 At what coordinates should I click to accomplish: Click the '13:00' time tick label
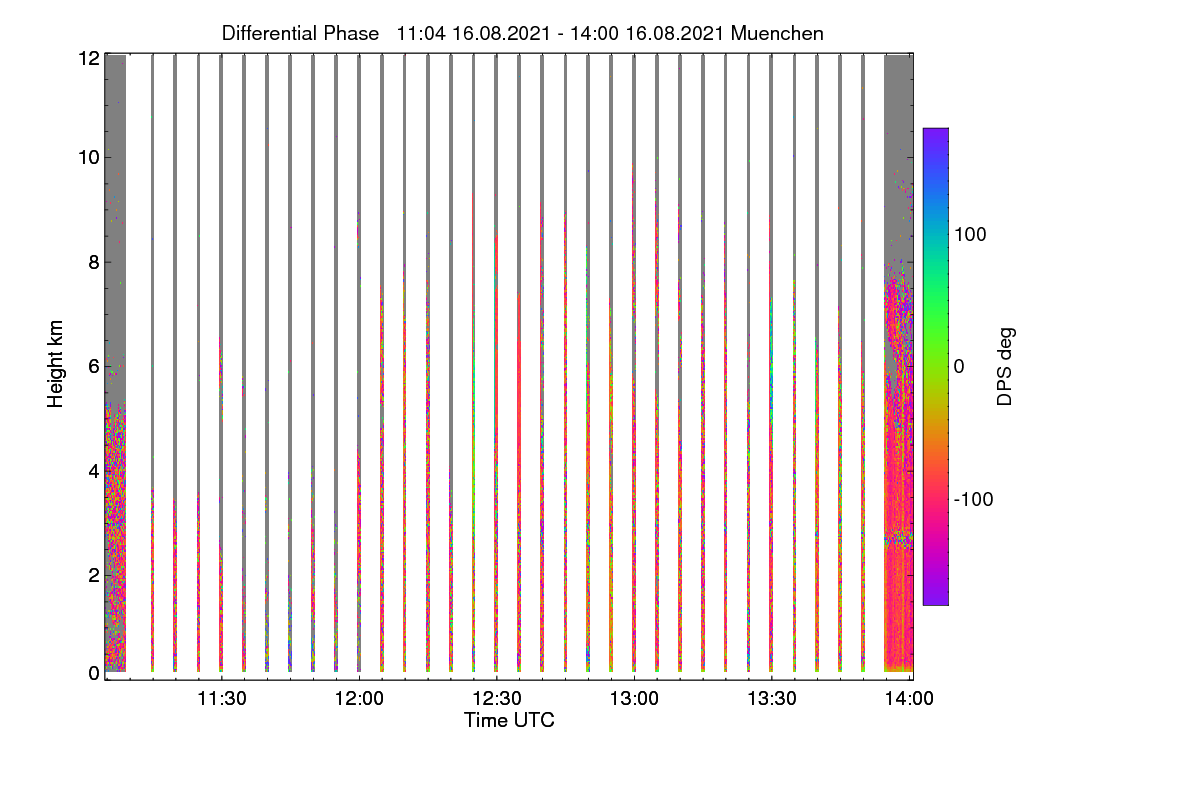[634, 699]
